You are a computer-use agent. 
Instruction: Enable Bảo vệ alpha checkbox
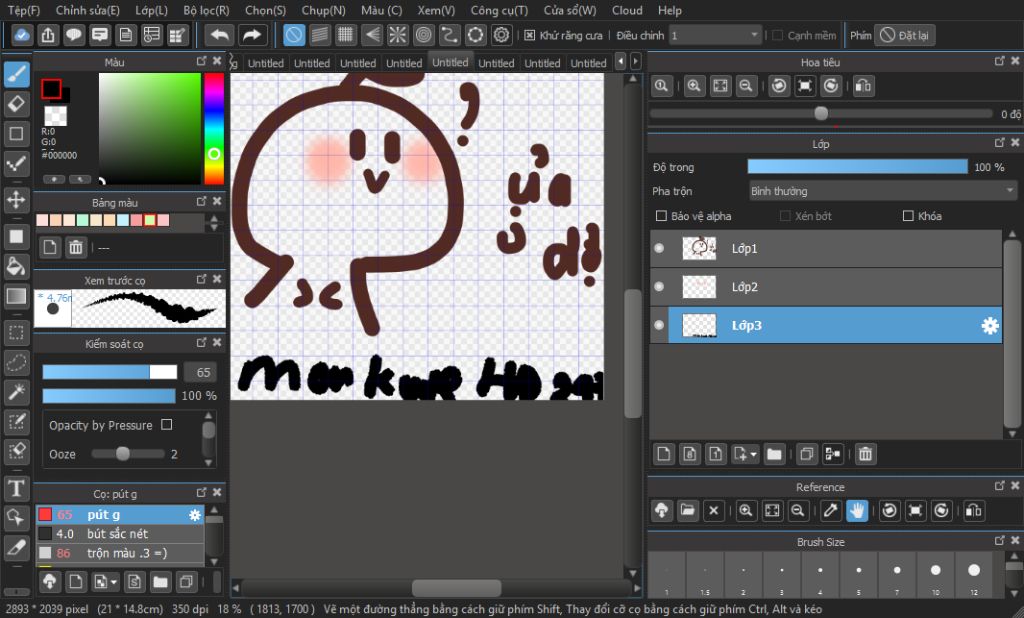(661, 216)
